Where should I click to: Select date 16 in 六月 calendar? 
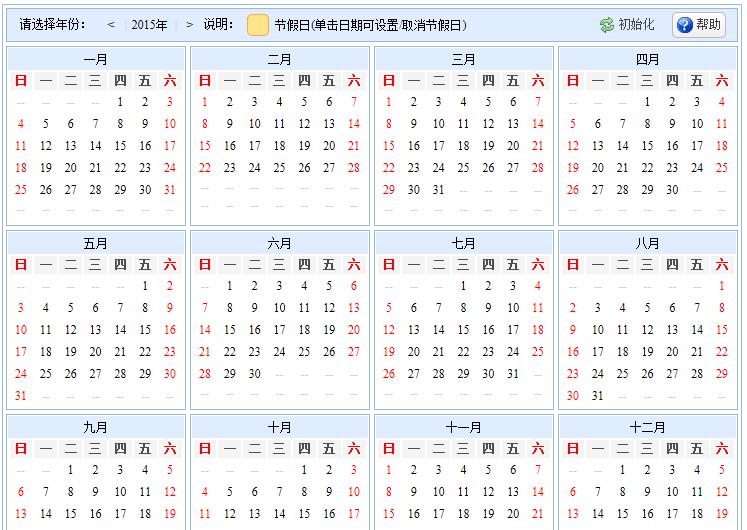click(255, 330)
